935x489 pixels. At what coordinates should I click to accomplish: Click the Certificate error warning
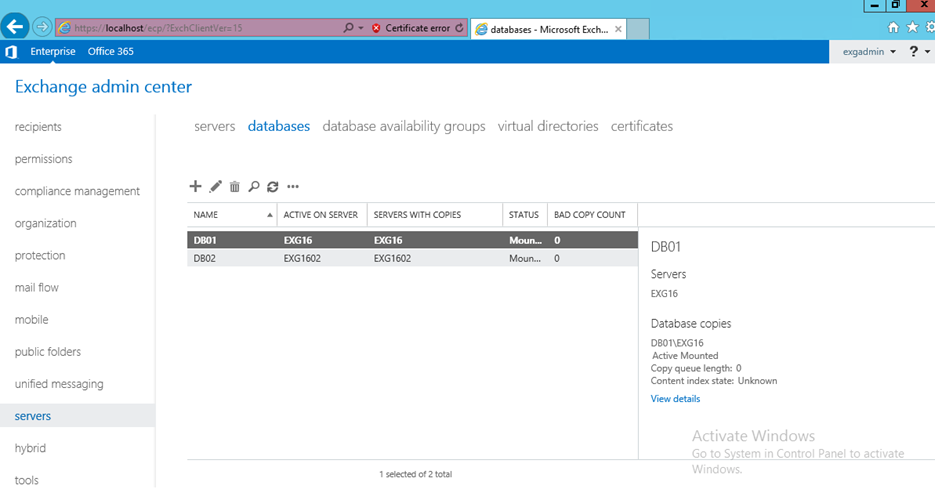click(411, 28)
